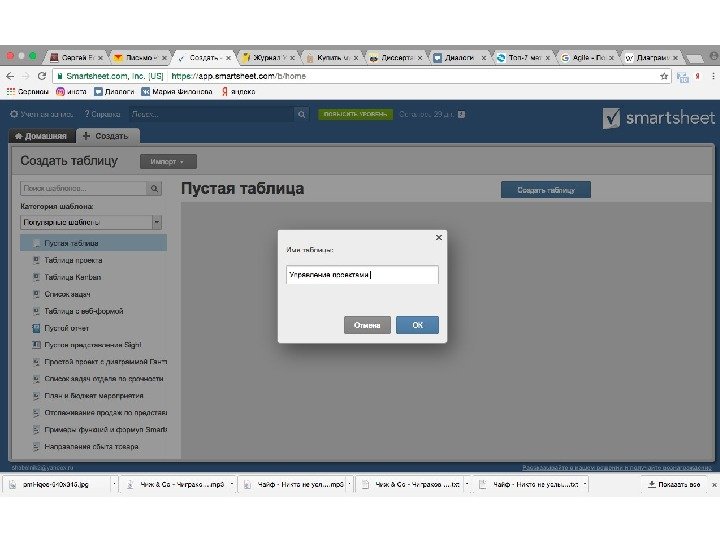Focus the table name field containing Управление проектами
This screenshot has width=720, height=540.
[x=362, y=275]
